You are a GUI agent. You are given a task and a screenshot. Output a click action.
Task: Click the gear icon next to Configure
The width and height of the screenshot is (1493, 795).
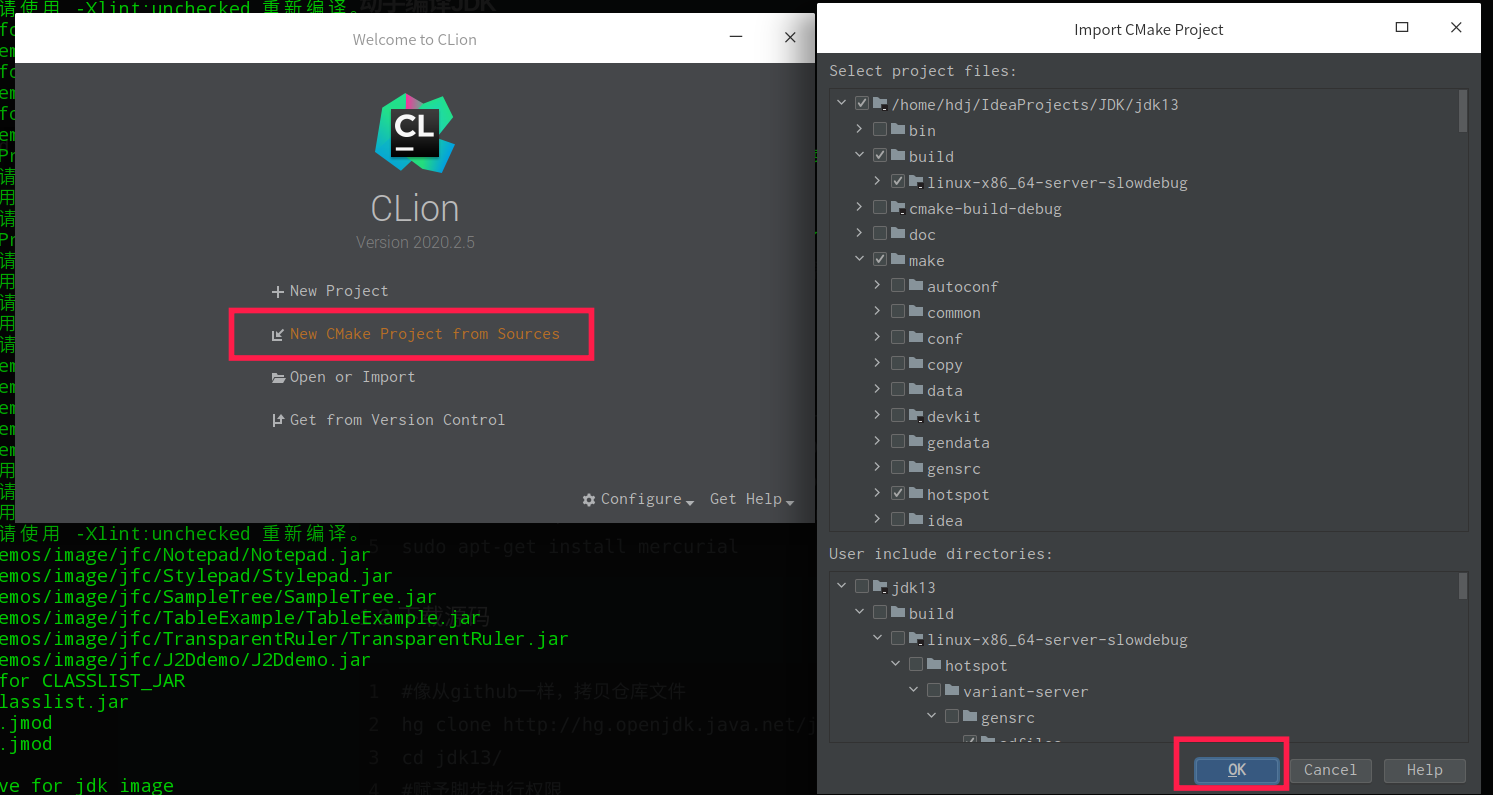point(590,499)
